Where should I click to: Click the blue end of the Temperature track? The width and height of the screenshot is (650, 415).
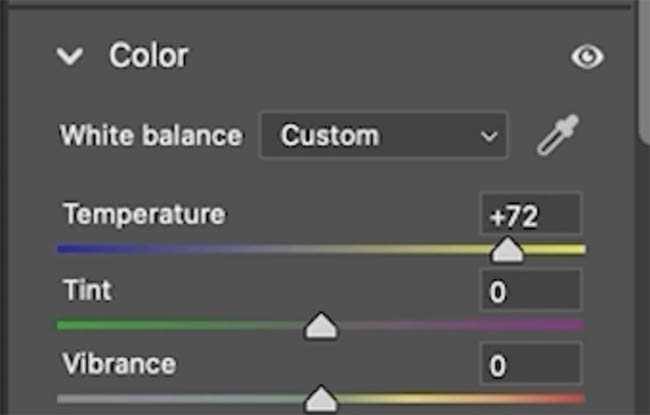click(66, 249)
